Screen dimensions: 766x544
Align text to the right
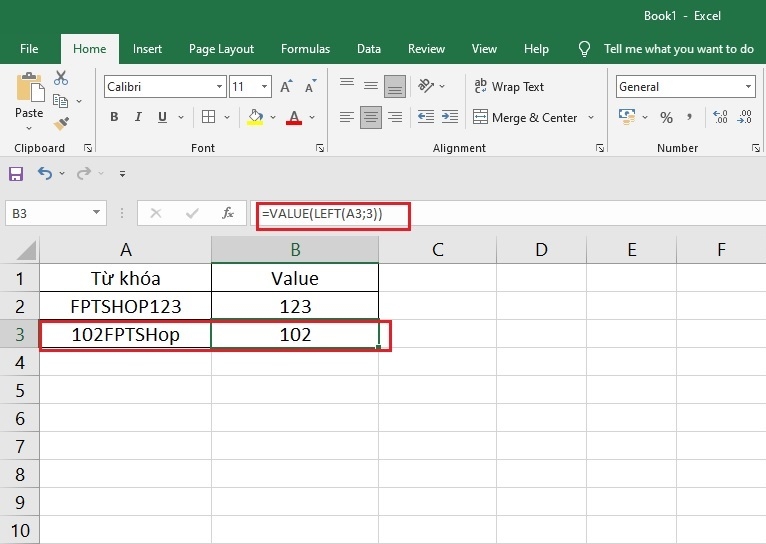pos(395,117)
